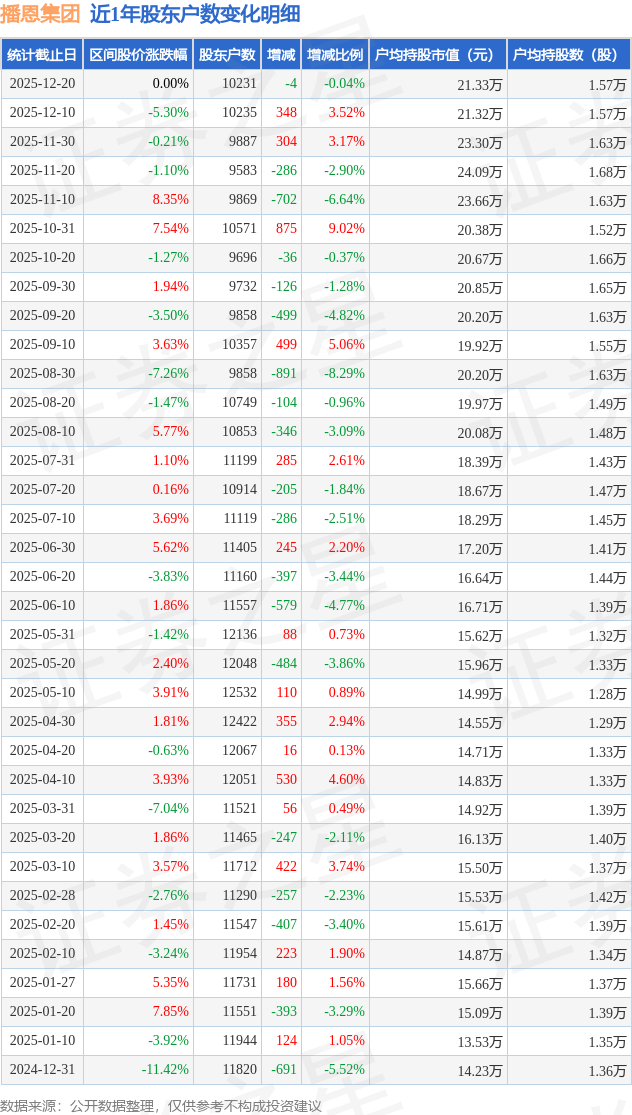The height and width of the screenshot is (1115, 632).
Task: Select the 9.02% change ratio cell
Action: point(347,229)
